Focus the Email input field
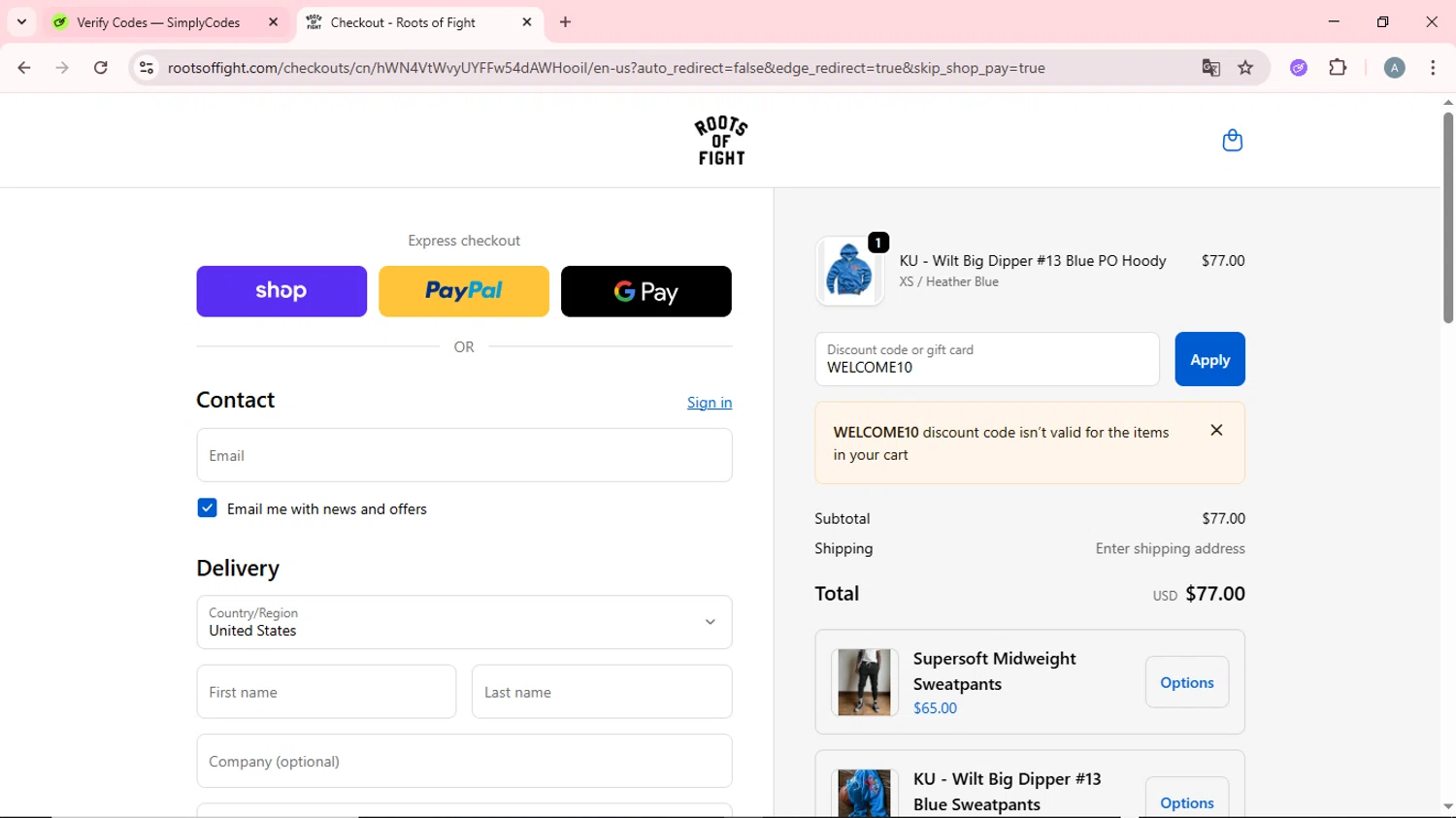1456x818 pixels. pos(464,455)
